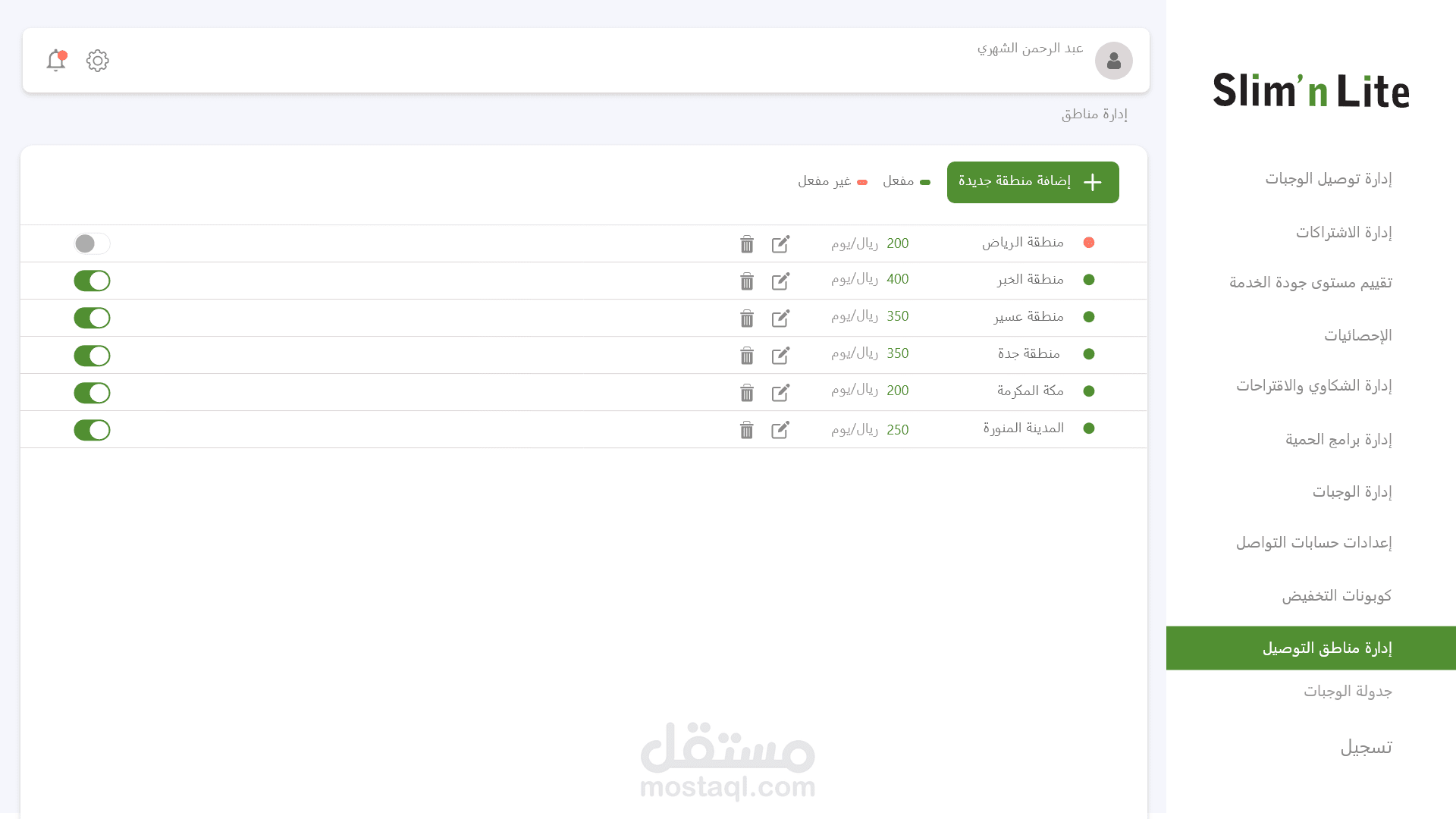This screenshot has width=1456, height=819.
Task: Open كوبونات التخفيض in the sidebar
Action: coord(1336,595)
